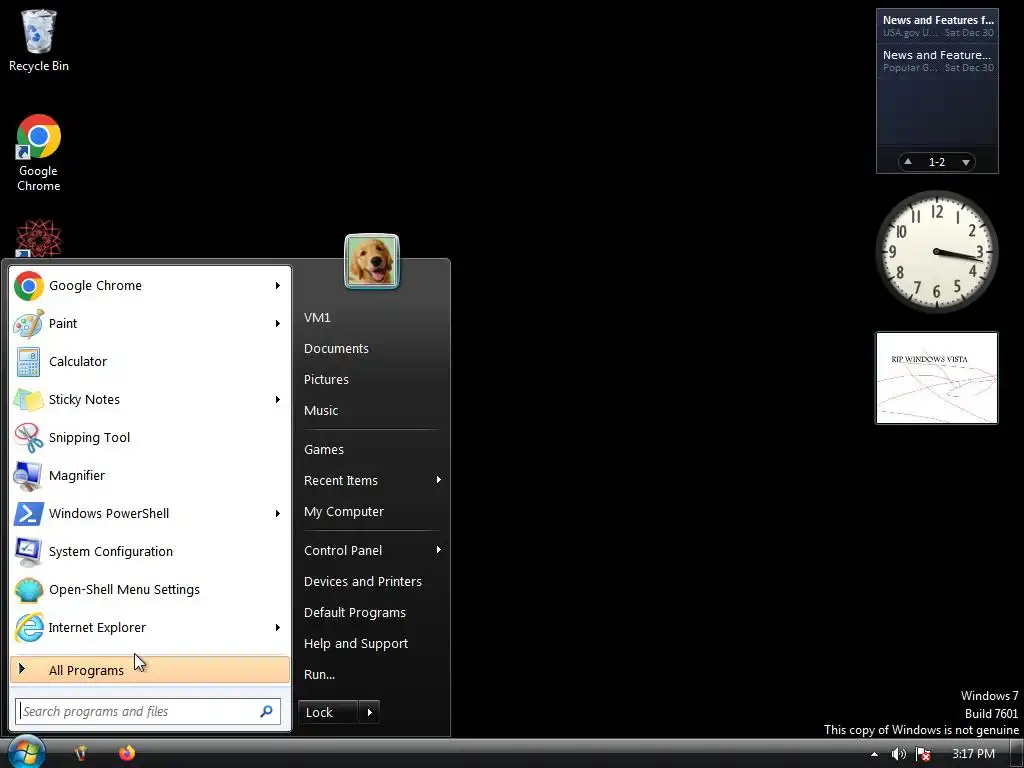Click the taskbar icon next to Start orb
This screenshot has height=768, width=1024.
[x=80, y=753]
